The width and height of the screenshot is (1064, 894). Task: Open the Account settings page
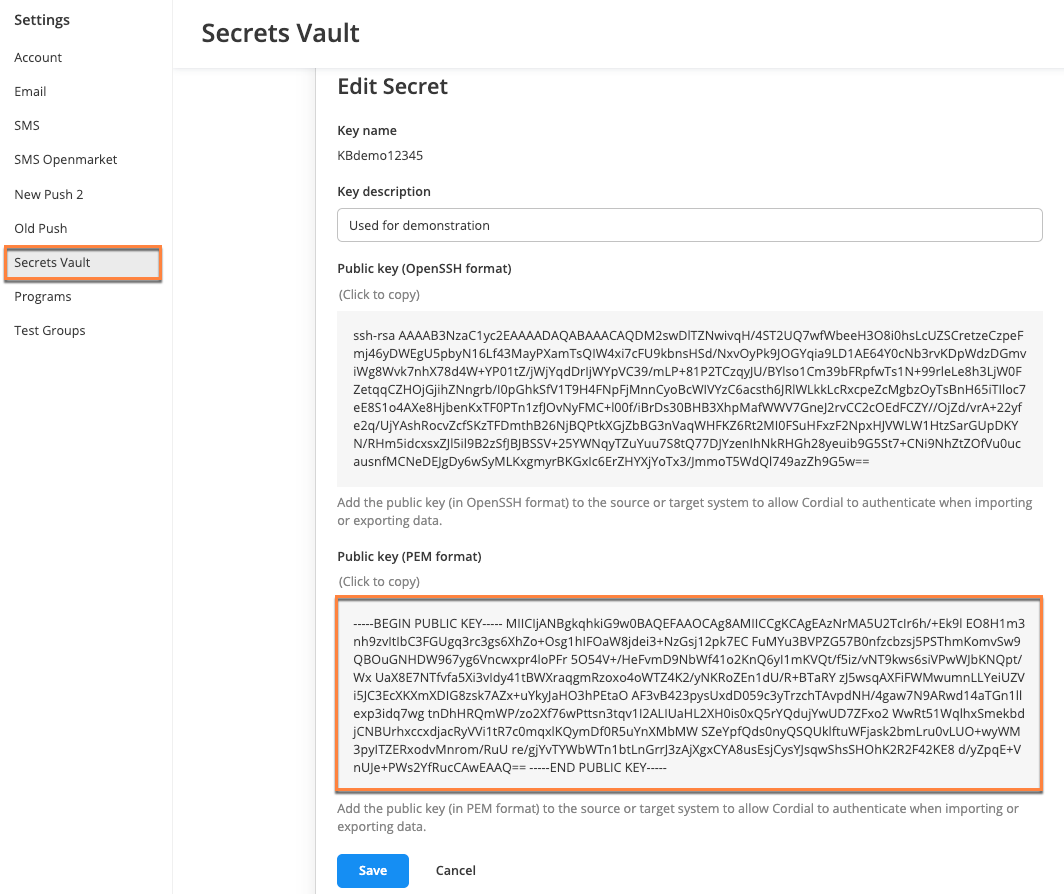pyautogui.click(x=38, y=58)
